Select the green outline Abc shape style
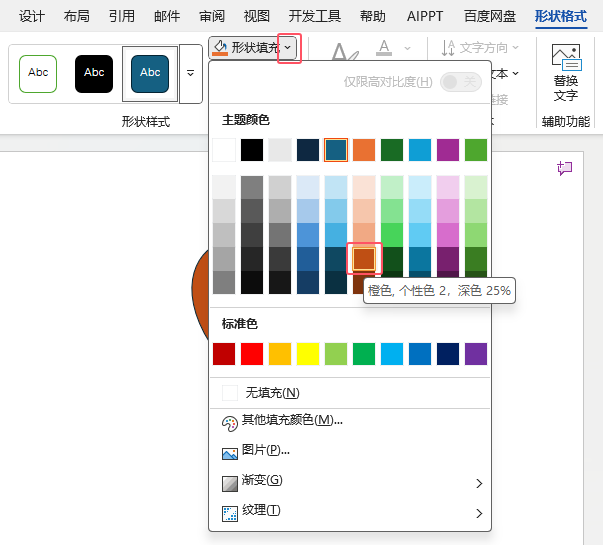Image resolution: width=603 pixels, height=545 pixels. [38, 73]
